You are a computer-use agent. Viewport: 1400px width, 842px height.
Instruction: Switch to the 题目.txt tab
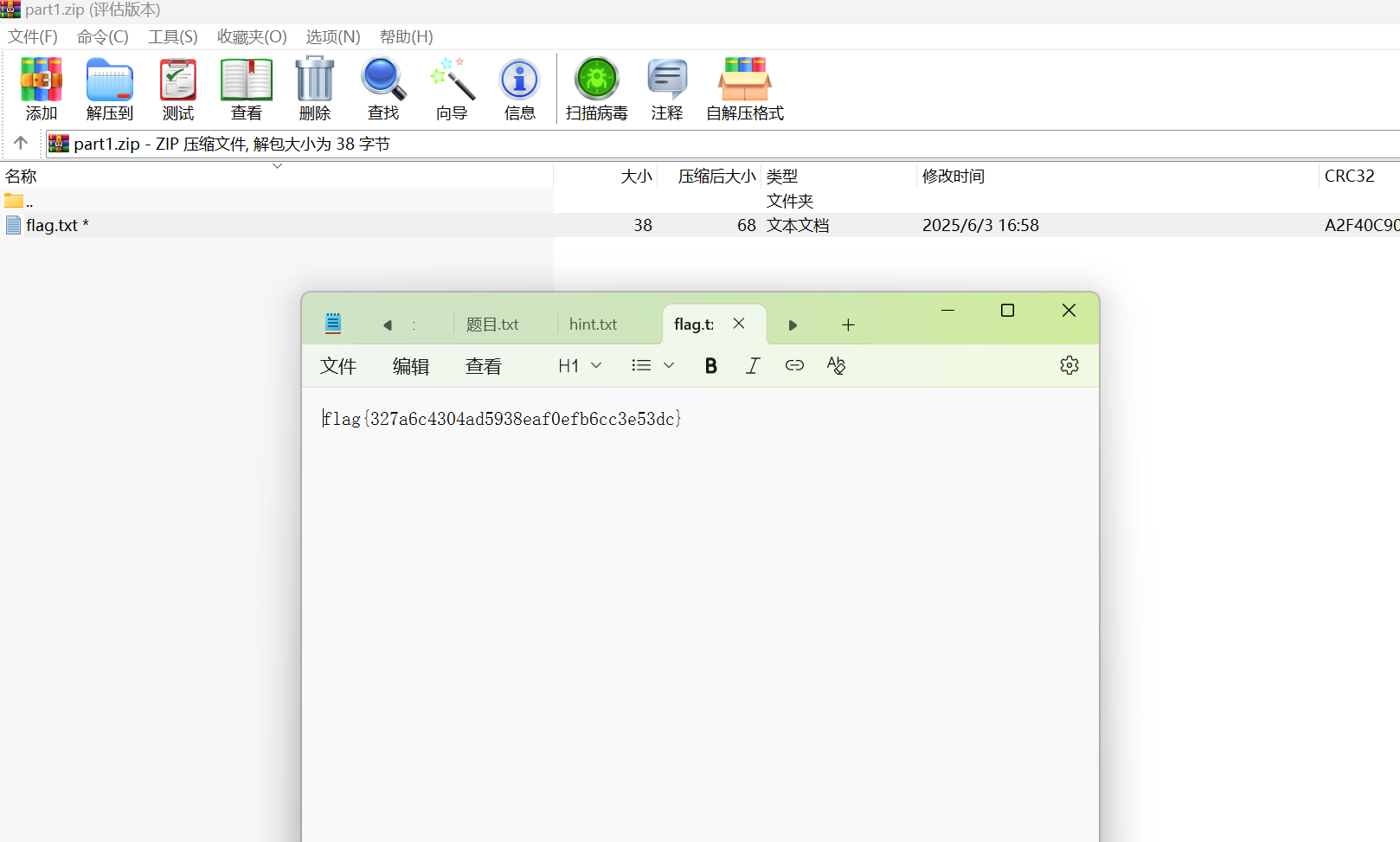(x=492, y=325)
